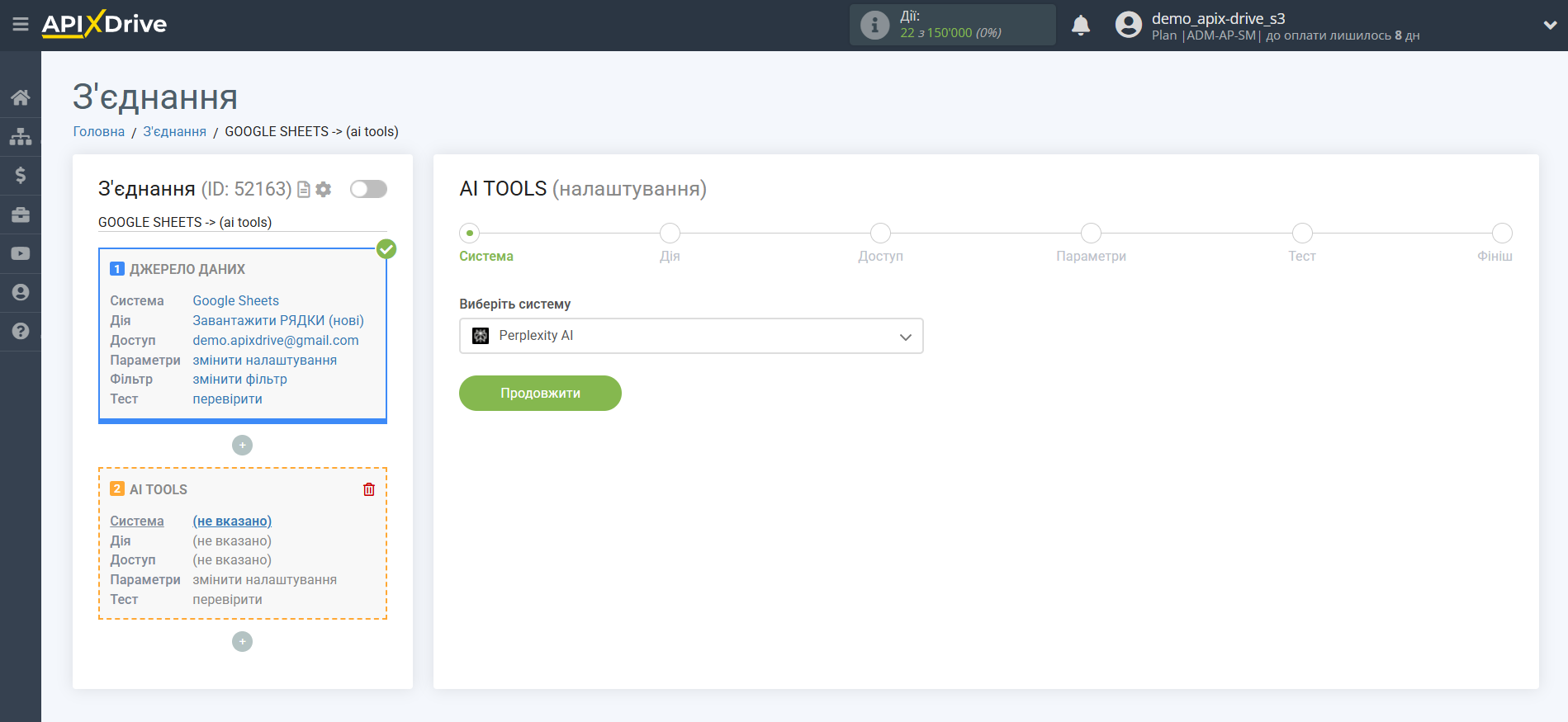The width and height of the screenshot is (1568, 722).
Task: Open the Завантажити РЯДКИ (нові) action link
Action: (x=278, y=320)
